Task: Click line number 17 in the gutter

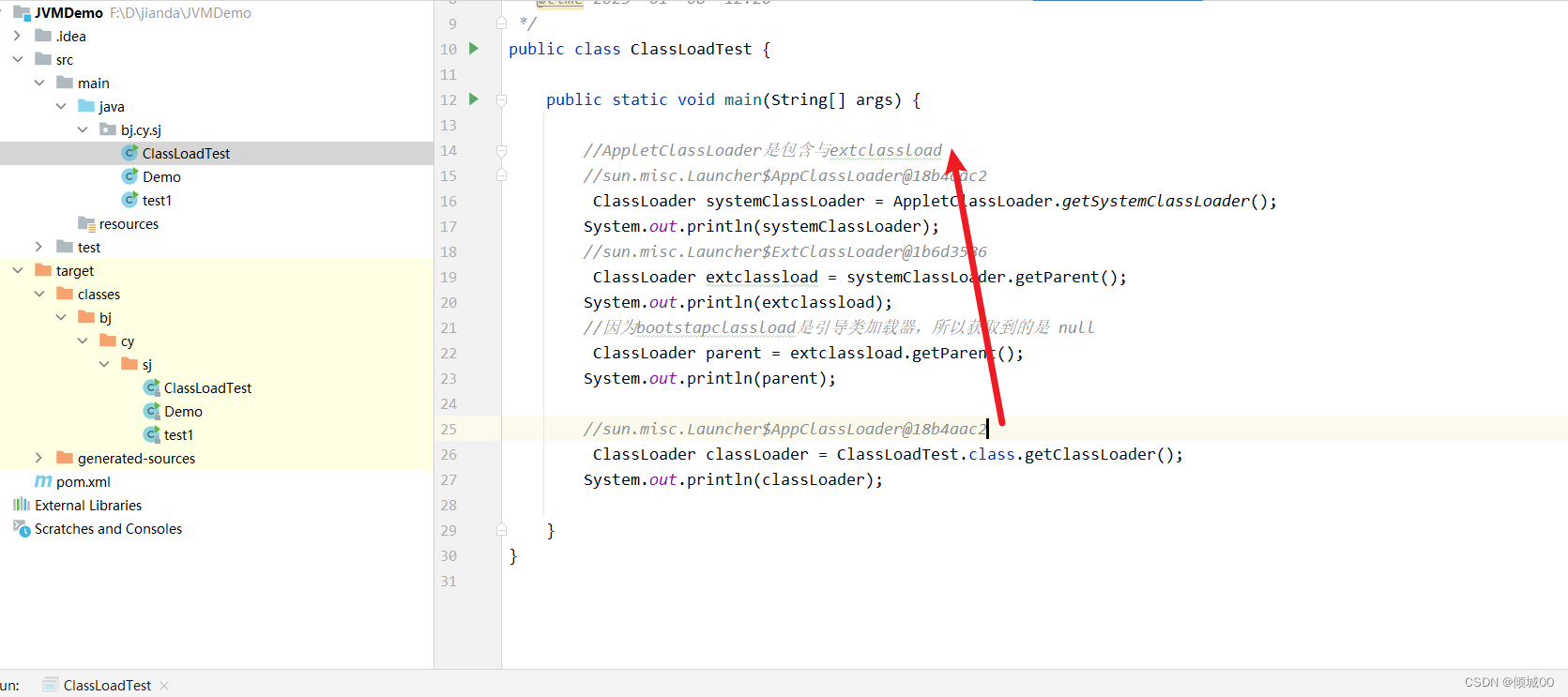Action: pyautogui.click(x=449, y=226)
